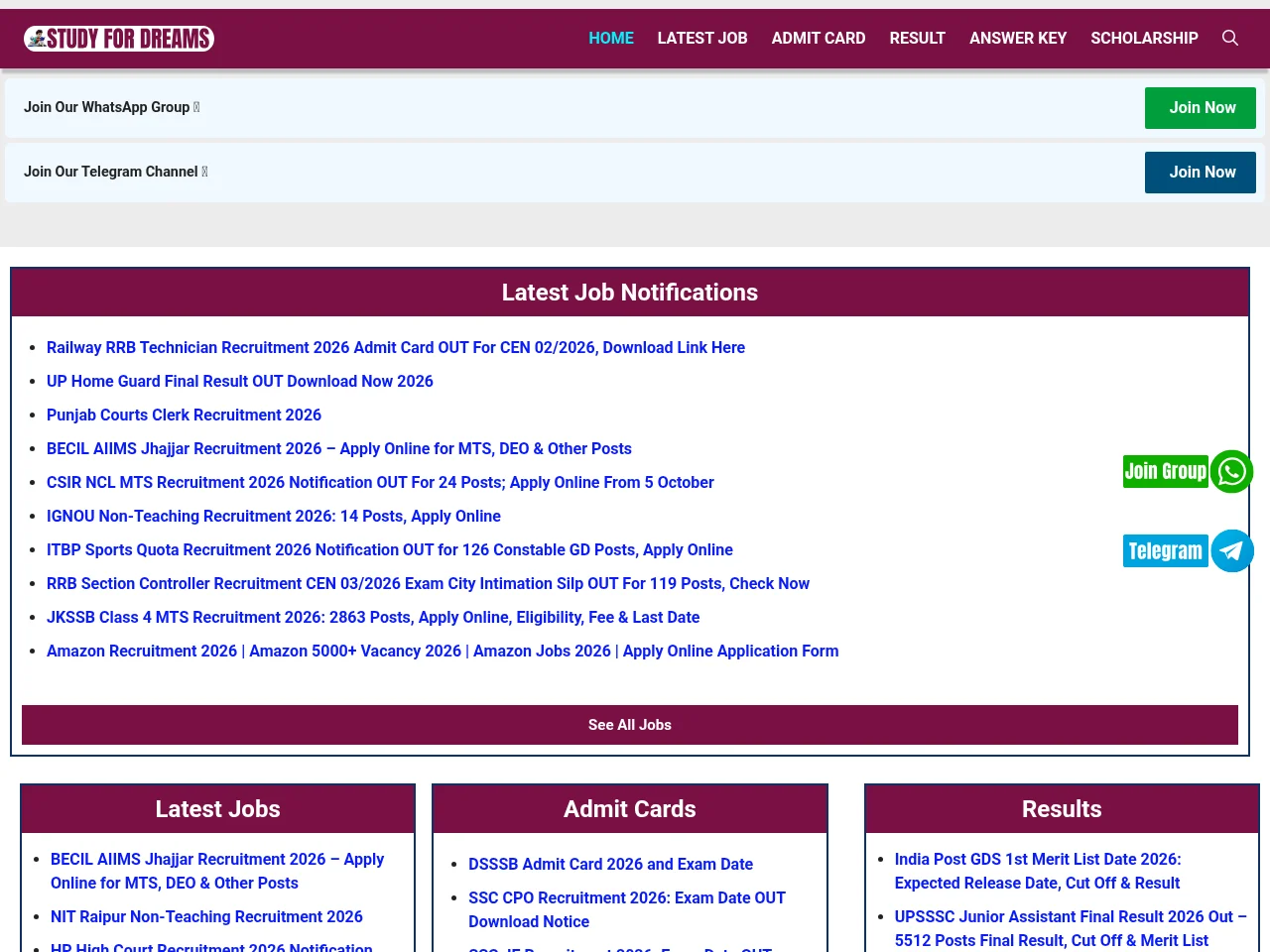Open ITBP Sports Quota Recruitment 2026 link
This screenshot has height=952, width=1270.
click(390, 550)
